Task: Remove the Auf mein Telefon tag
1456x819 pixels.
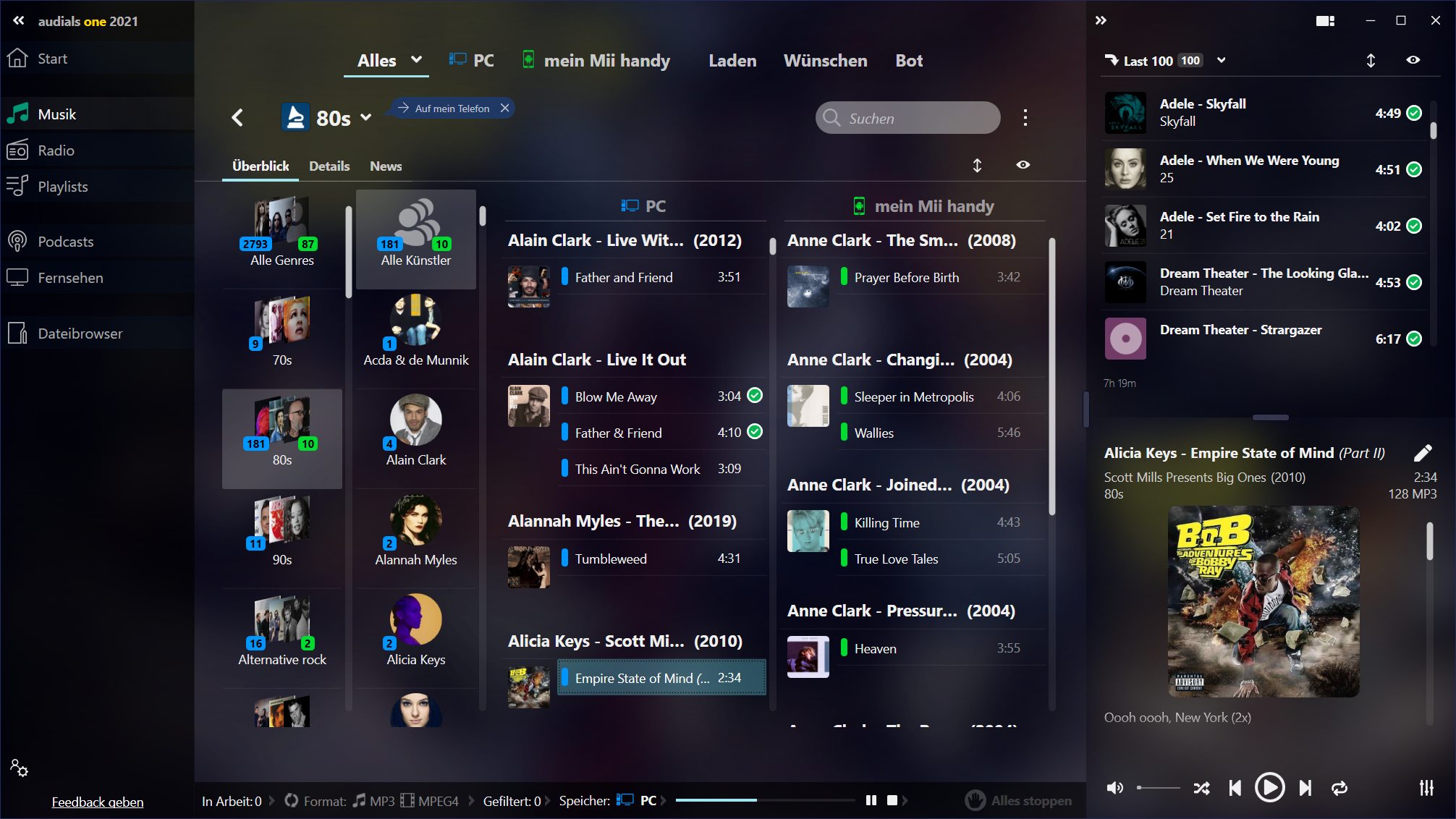Action: (505, 108)
